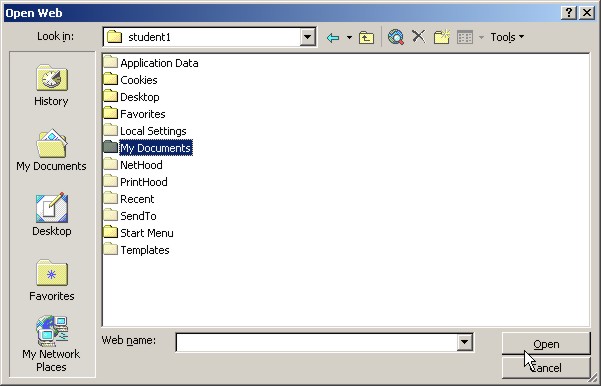Image resolution: width=601 pixels, height=386 pixels.
Task: Select the SendTo folder icon
Action: tap(110, 215)
